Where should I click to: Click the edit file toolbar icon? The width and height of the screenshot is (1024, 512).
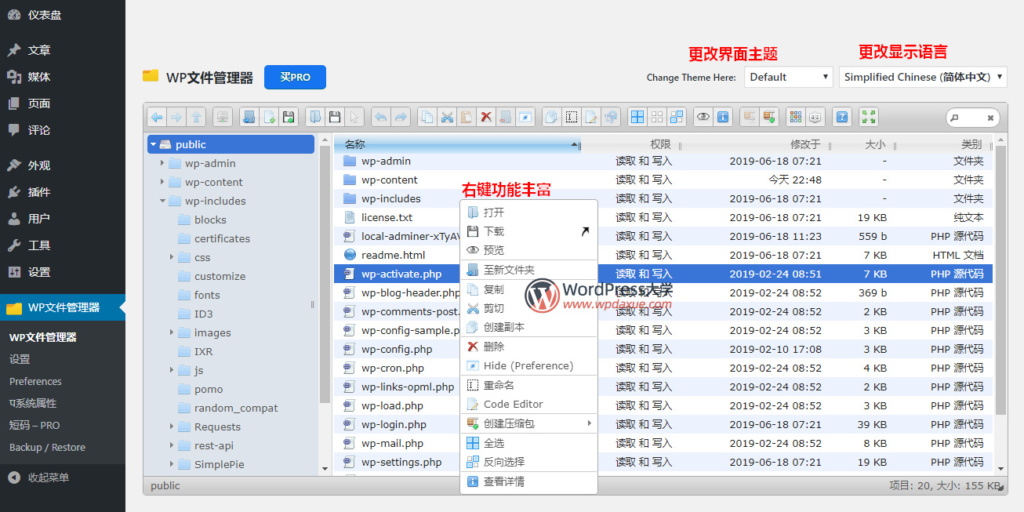[592, 117]
